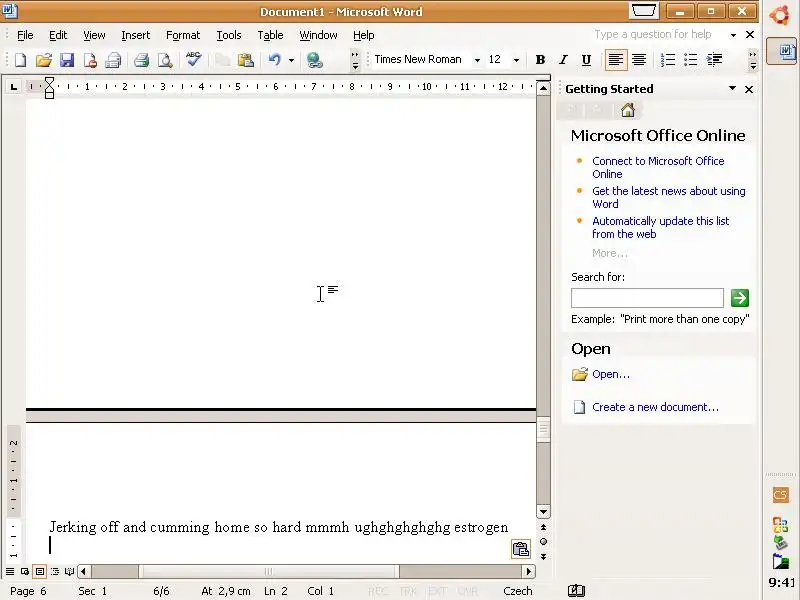Image resolution: width=800 pixels, height=600 pixels.
Task: Open help question box dropdown arrow
Action: 733,35
